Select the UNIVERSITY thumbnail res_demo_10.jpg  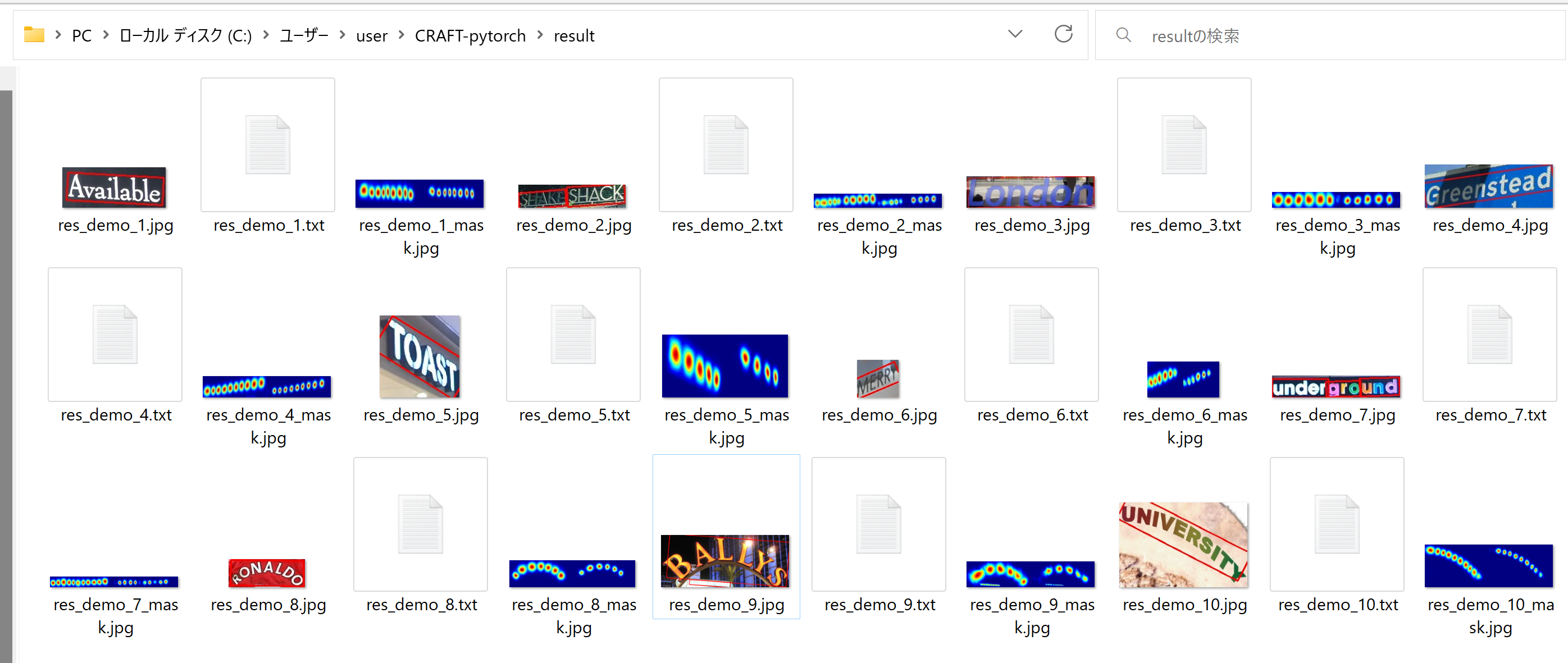[1183, 545]
